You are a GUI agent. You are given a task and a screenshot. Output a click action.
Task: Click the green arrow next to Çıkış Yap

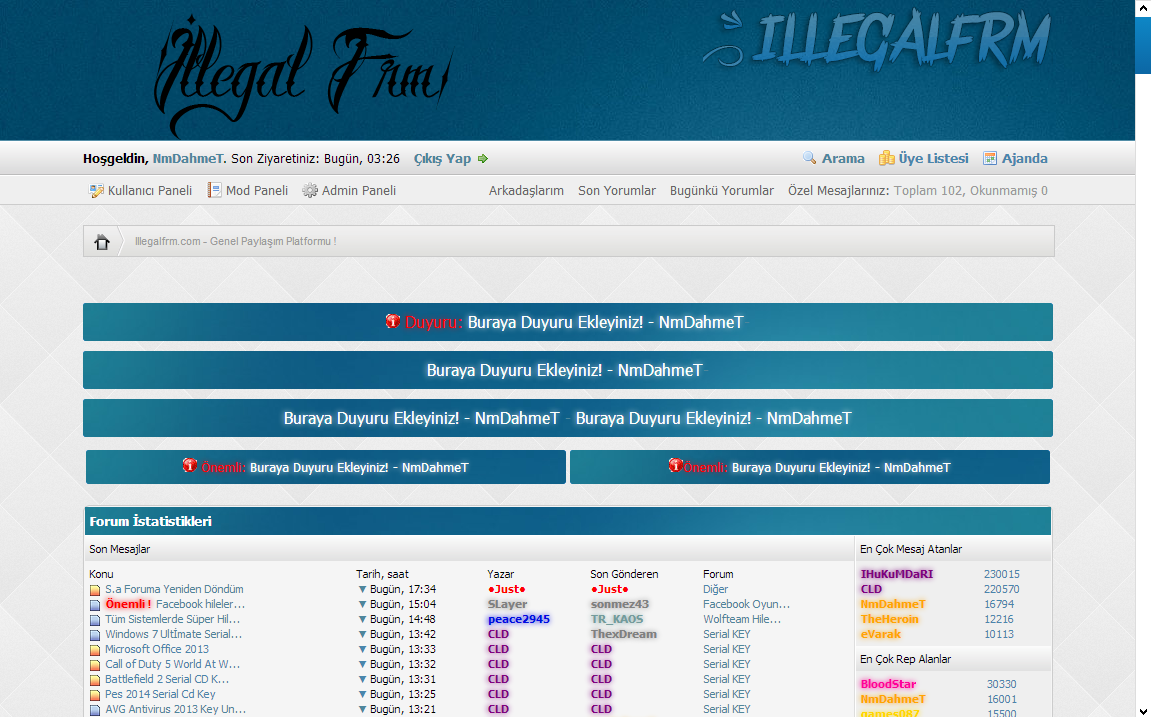point(483,158)
